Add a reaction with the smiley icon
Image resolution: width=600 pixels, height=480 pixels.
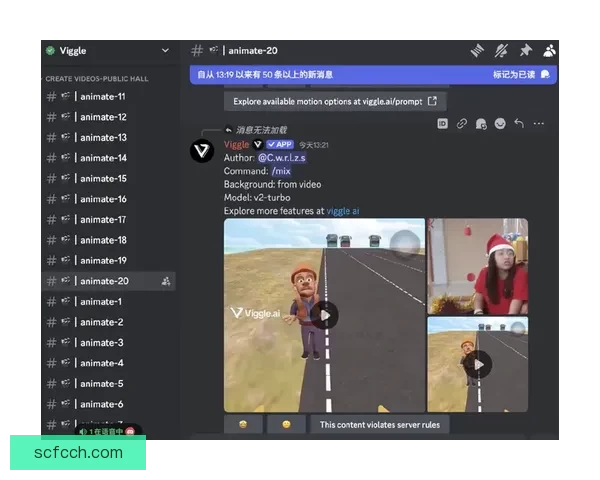click(x=500, y=124)
